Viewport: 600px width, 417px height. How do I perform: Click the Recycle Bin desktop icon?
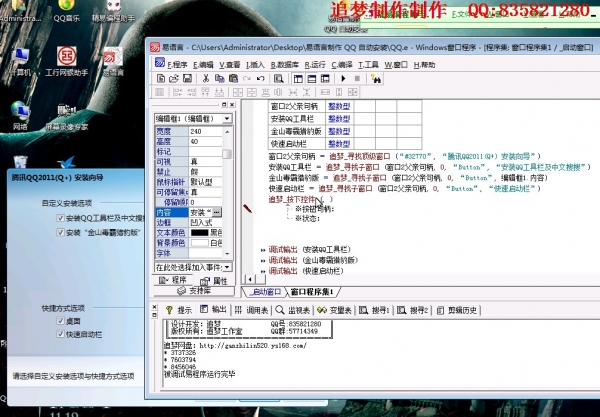pos(20,161)
